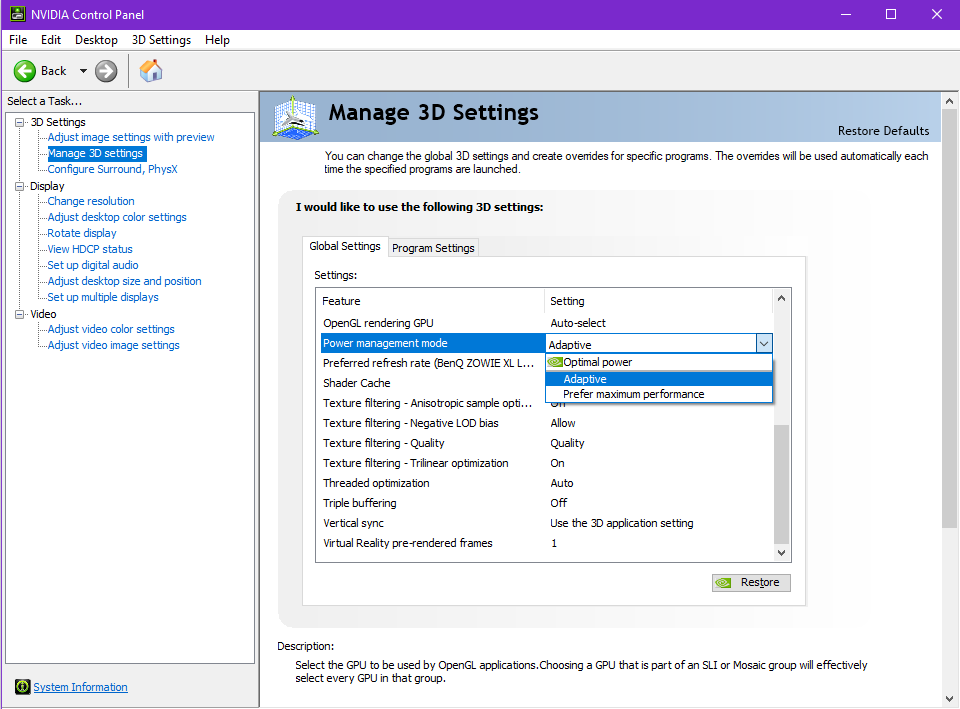Image resolution: width=960 pixels, height=709 pixels.
Task: Click the settings list scrollbar thumb
Action: click(x=781, y=484)
